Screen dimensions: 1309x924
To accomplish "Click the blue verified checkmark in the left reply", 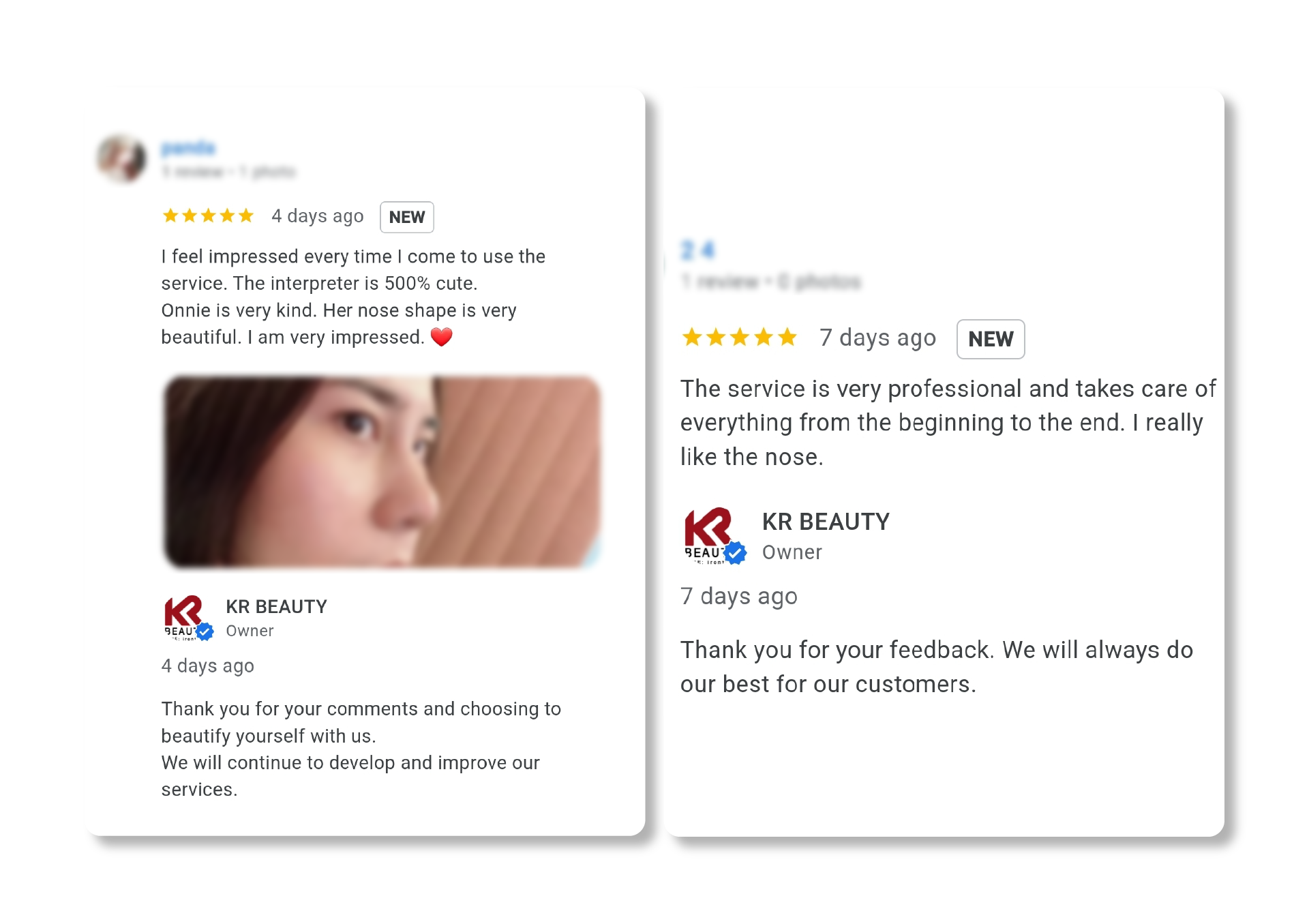I will [205, 631].
